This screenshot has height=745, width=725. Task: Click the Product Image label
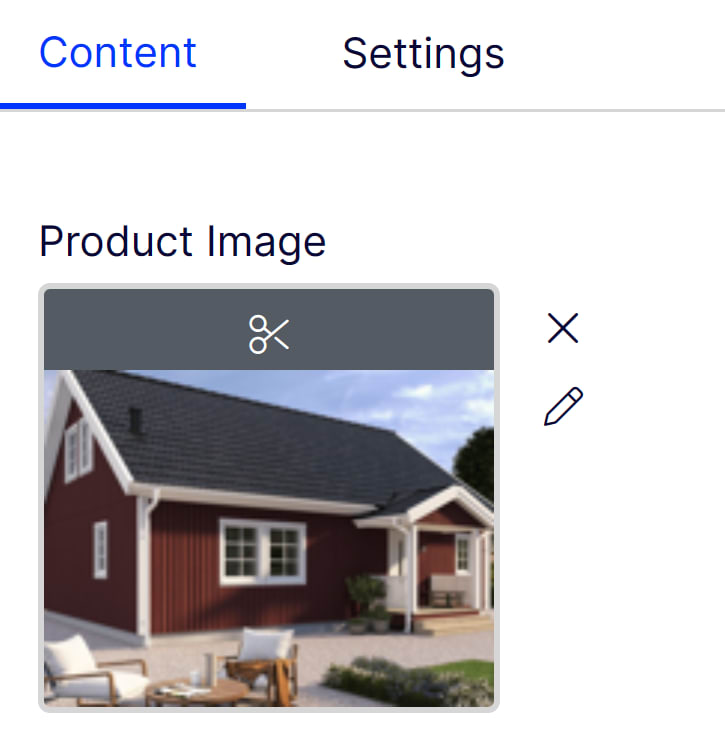[182, 242]
